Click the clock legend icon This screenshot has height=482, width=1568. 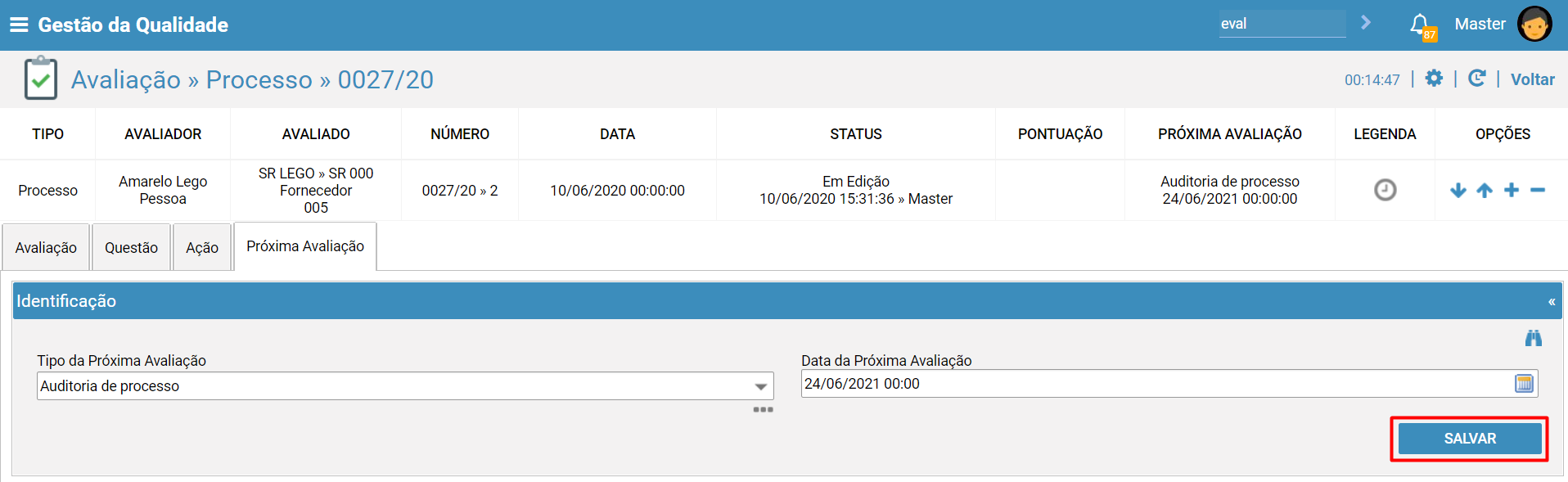1385,190
